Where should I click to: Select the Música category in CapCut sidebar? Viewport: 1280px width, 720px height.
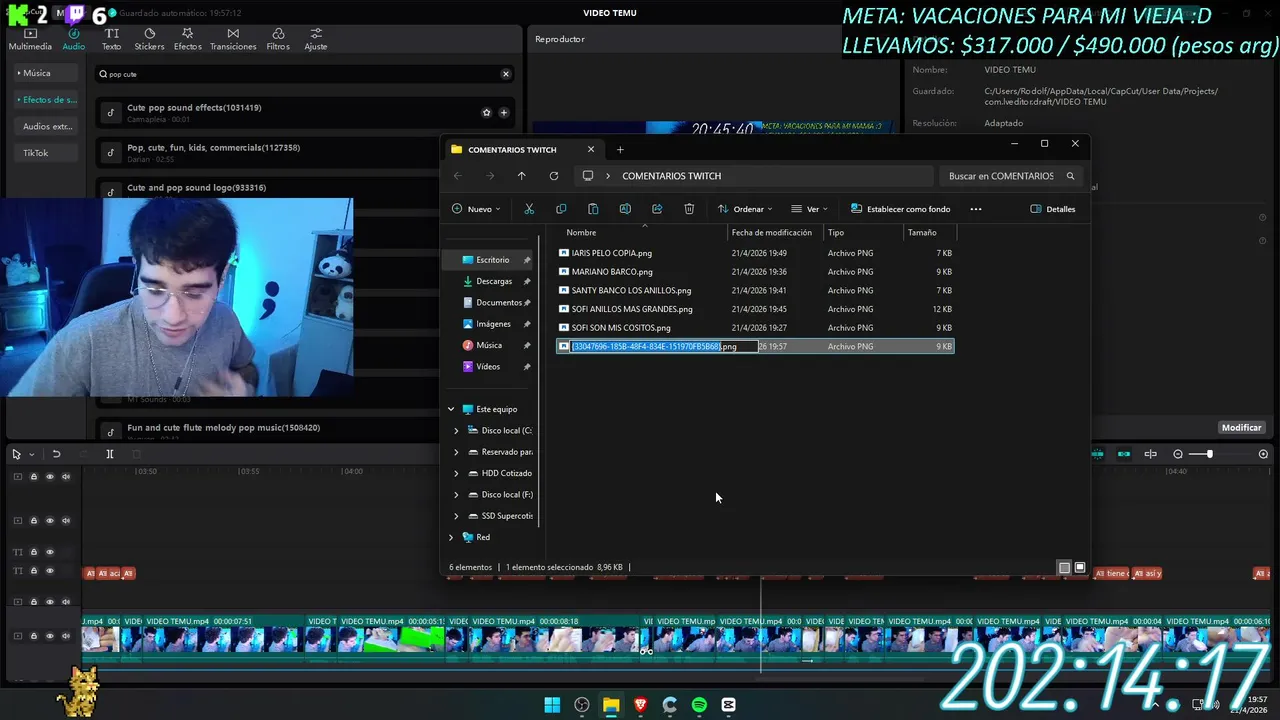pyautogui.click(x=46, y=73)
